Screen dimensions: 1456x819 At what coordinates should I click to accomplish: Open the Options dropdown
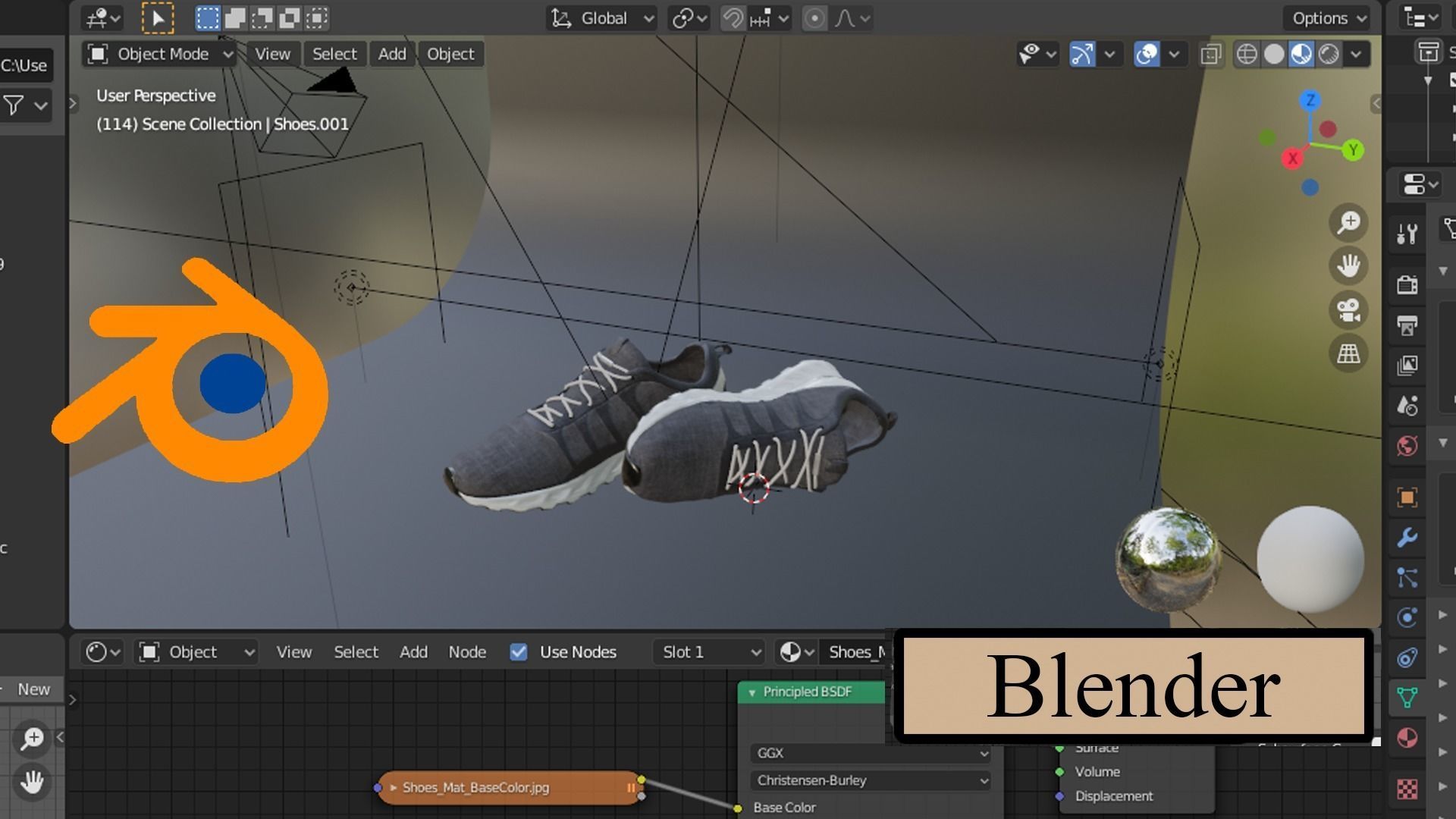pyautogui.click(x=1326, y=17)
